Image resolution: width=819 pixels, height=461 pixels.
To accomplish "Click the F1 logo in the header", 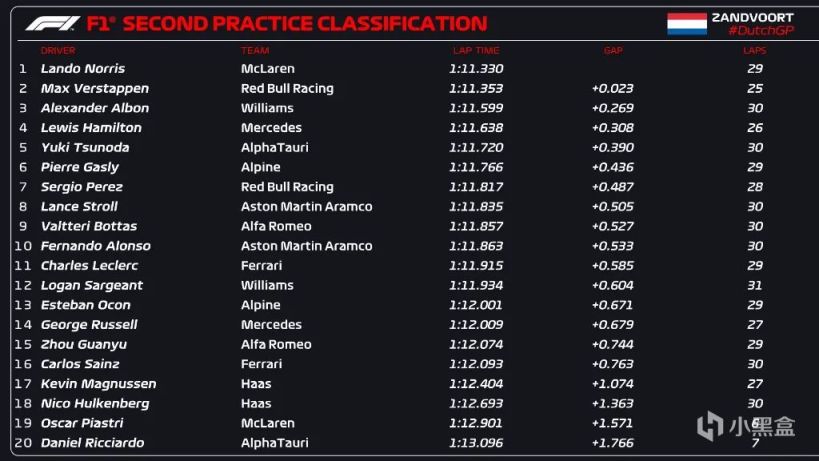I will coord(52,23).
